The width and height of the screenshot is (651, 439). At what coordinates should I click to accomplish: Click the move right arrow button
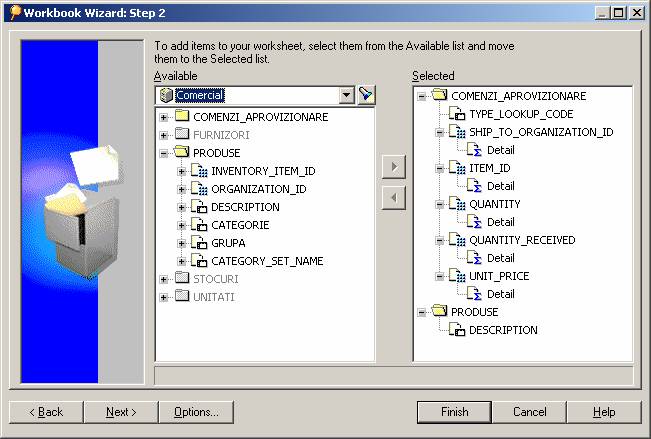tap(394, 167)
